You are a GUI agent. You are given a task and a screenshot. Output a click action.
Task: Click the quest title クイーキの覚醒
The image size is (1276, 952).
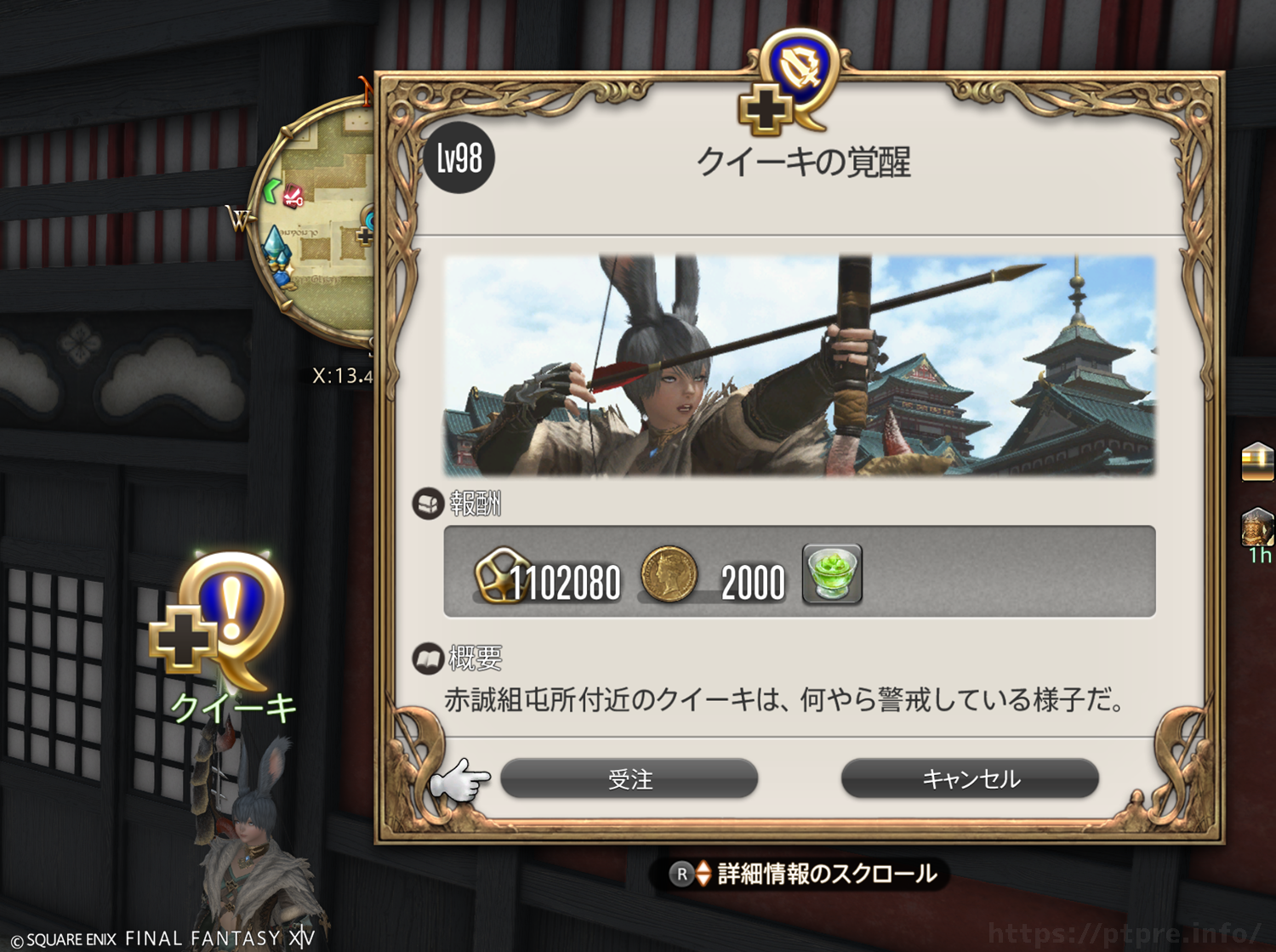click(x=804, y=162)
